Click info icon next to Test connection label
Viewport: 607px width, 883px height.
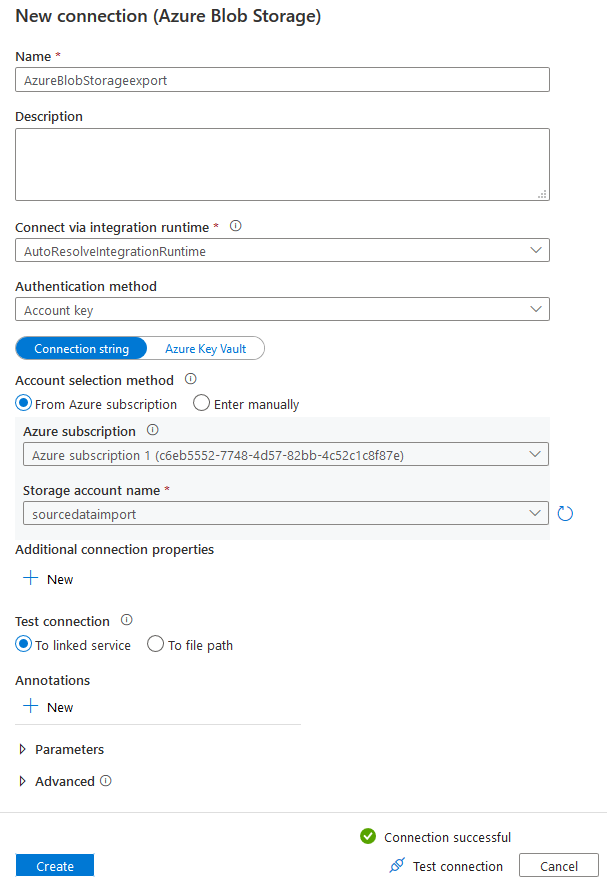tap(127, 620)
